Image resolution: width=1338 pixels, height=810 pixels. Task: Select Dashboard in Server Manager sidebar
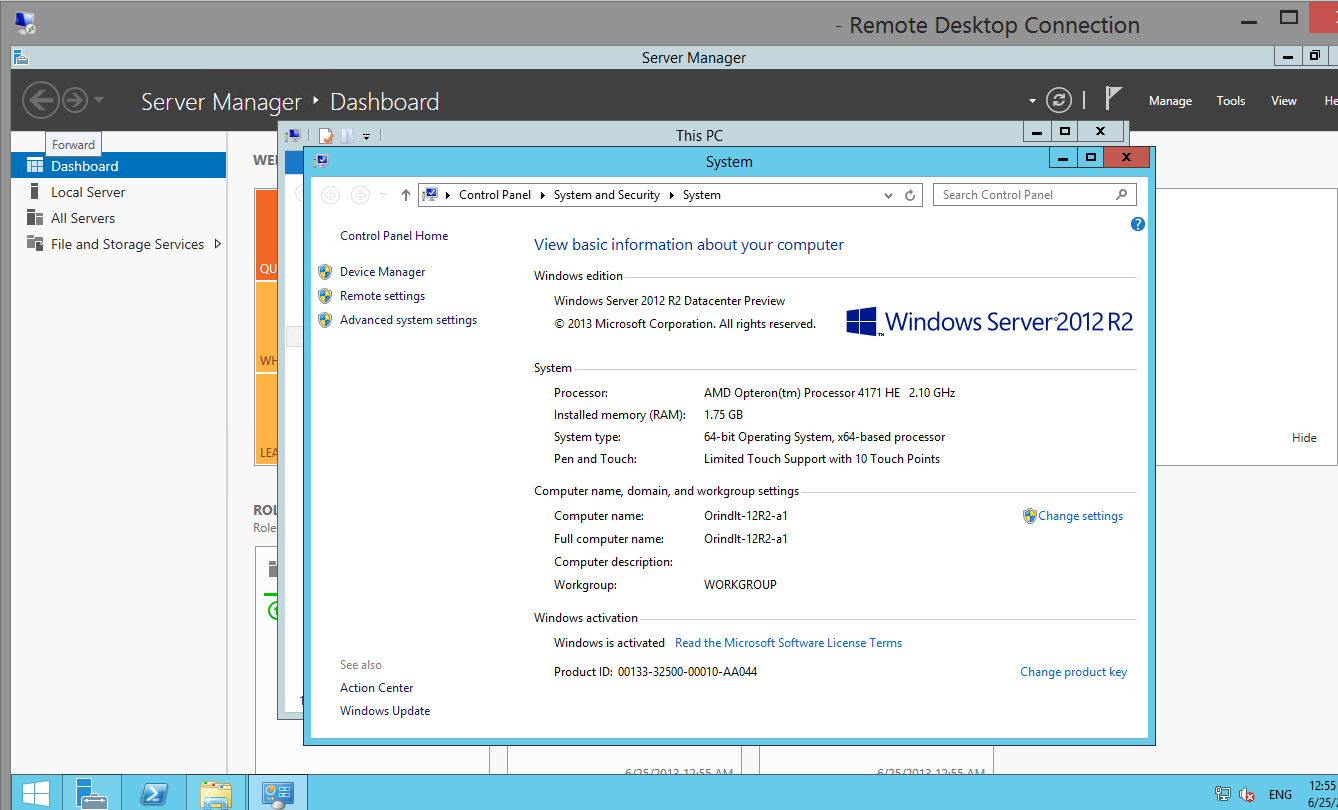pos(119,166)
